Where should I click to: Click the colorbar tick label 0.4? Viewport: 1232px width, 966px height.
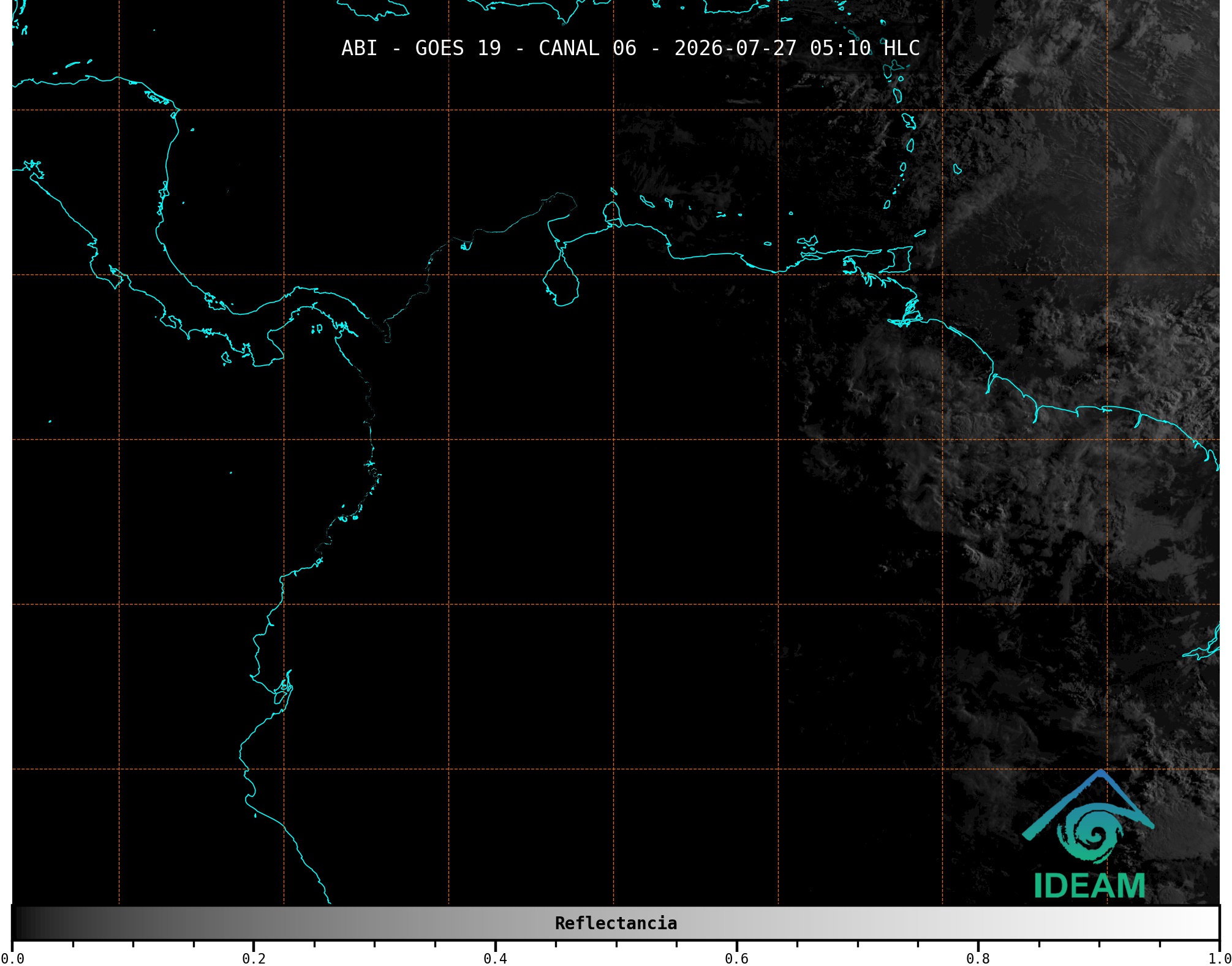[495, 959]
